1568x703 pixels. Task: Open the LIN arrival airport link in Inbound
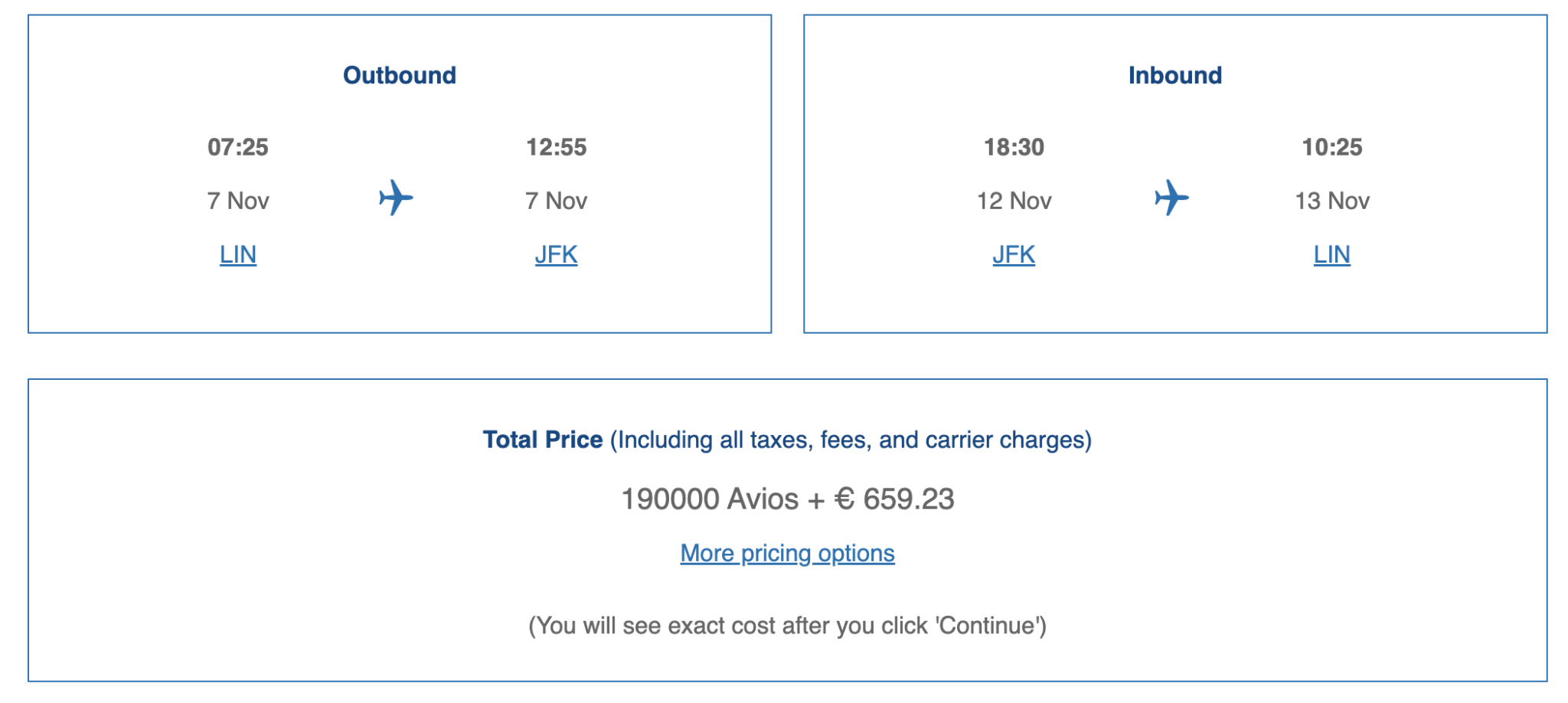coord(1332,254)
